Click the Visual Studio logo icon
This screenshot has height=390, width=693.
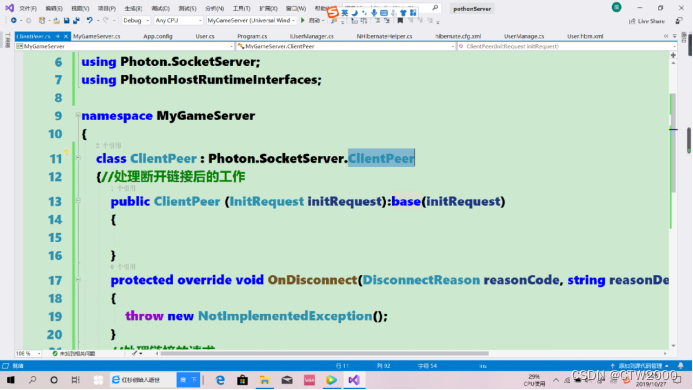coord(9,8)
